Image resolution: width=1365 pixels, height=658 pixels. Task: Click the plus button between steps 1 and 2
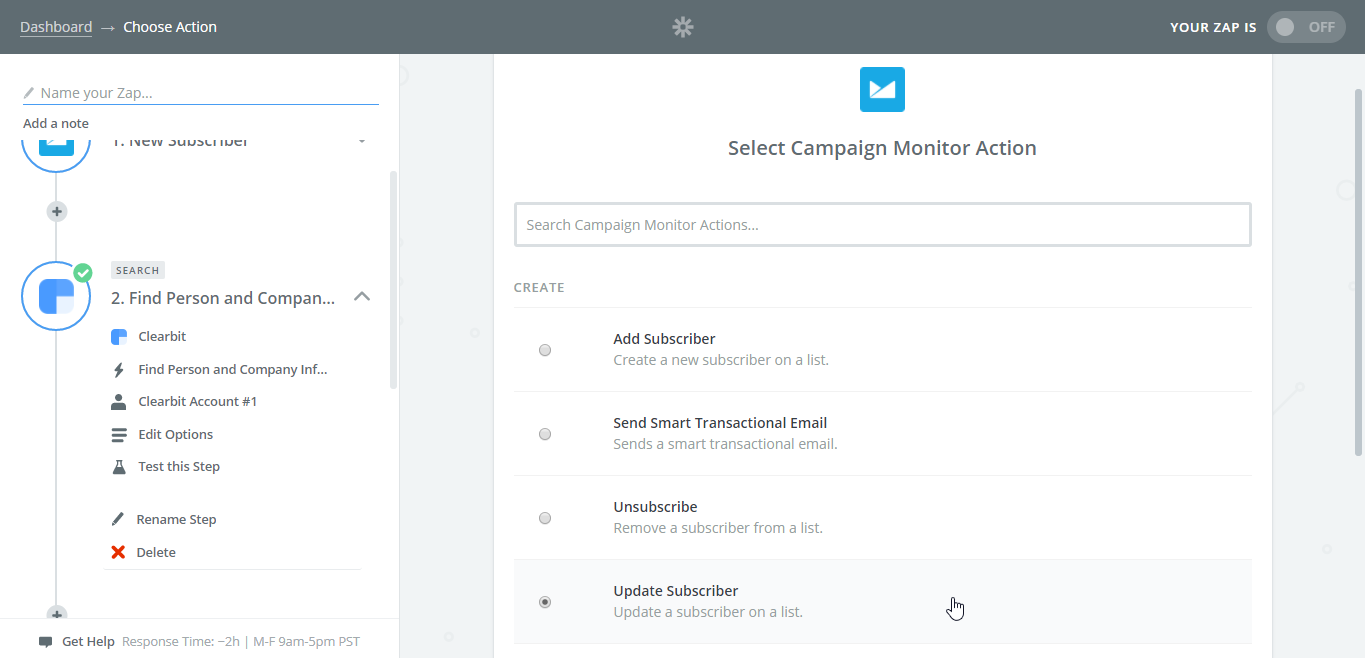pyautogui.click(x=57, y=211)
